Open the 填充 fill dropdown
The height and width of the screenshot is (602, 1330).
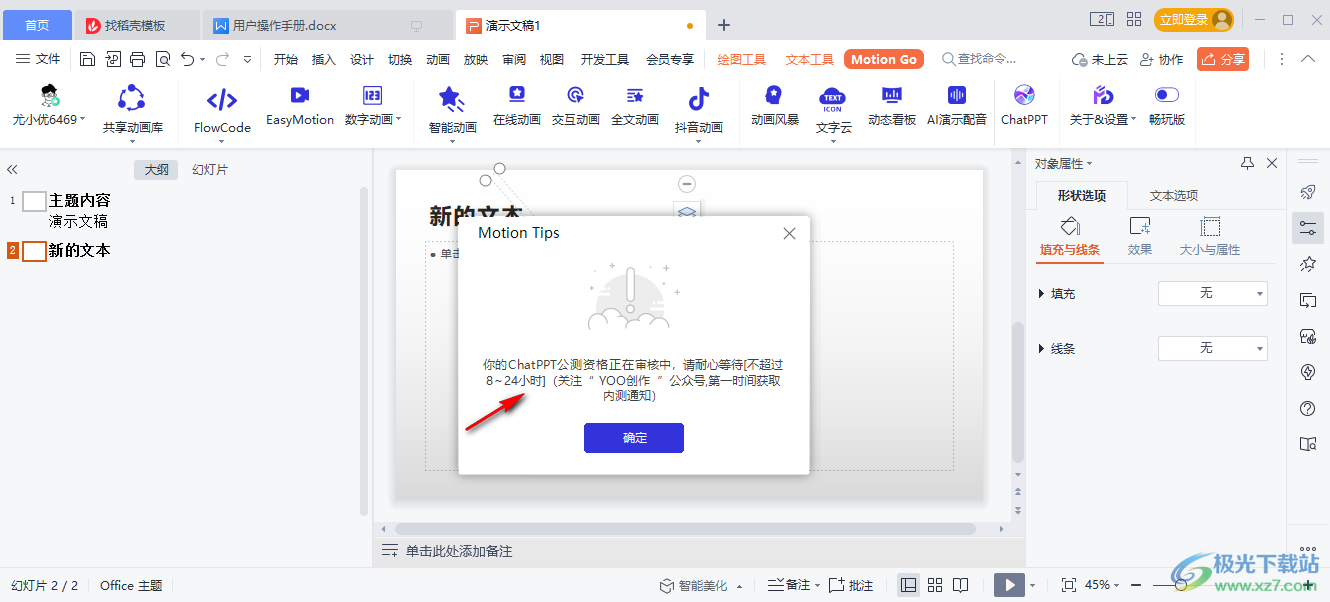pyautogui.click(x=1213, y=293)
